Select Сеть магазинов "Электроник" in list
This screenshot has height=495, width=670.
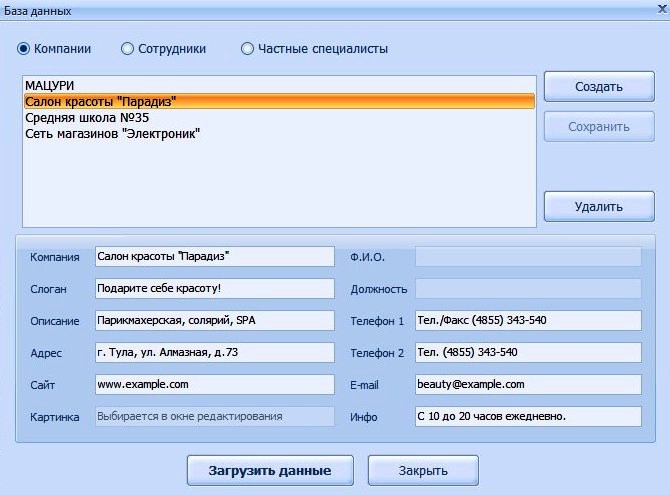click(279, 134)
